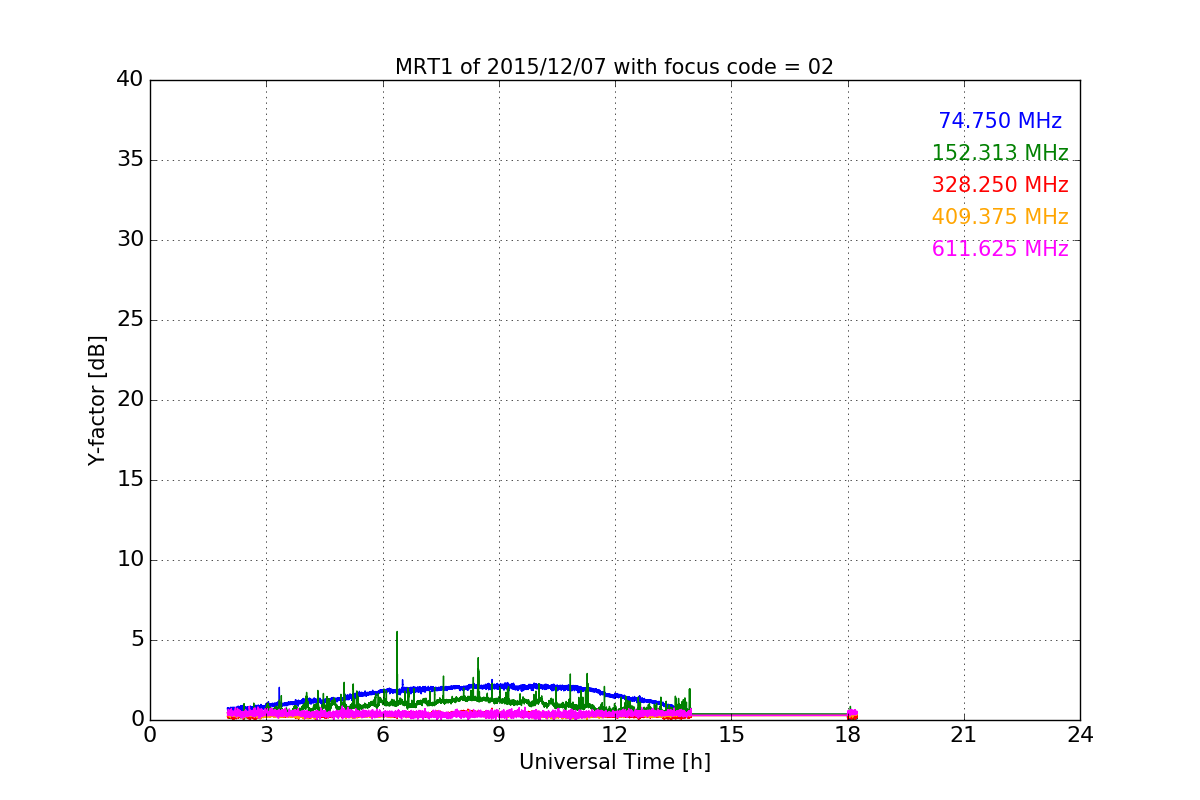Select the 74.750 MHz legend label
1200x800 pixels.
tap(1000, 121)
